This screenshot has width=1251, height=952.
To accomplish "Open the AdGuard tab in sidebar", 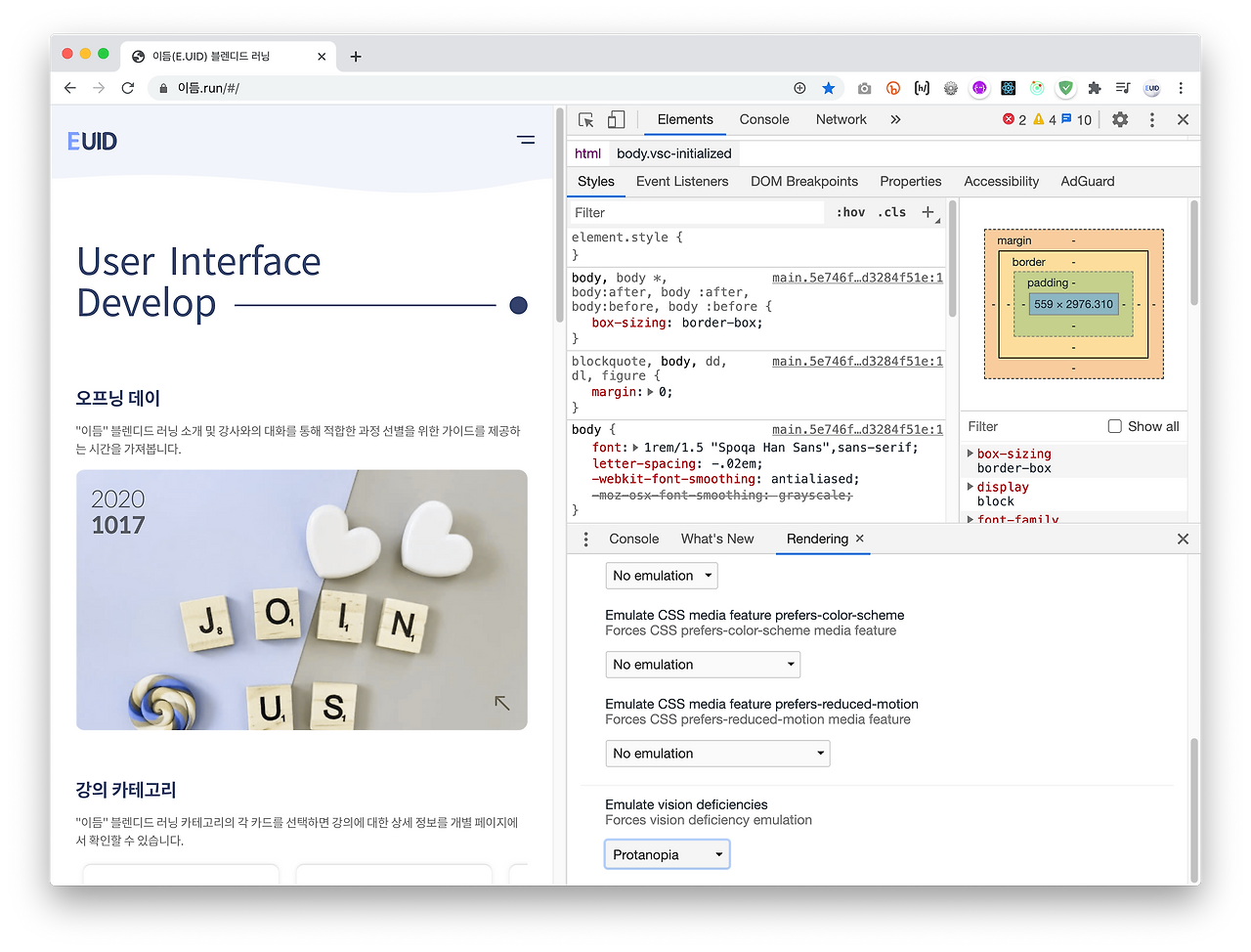I will point(1088,182).
